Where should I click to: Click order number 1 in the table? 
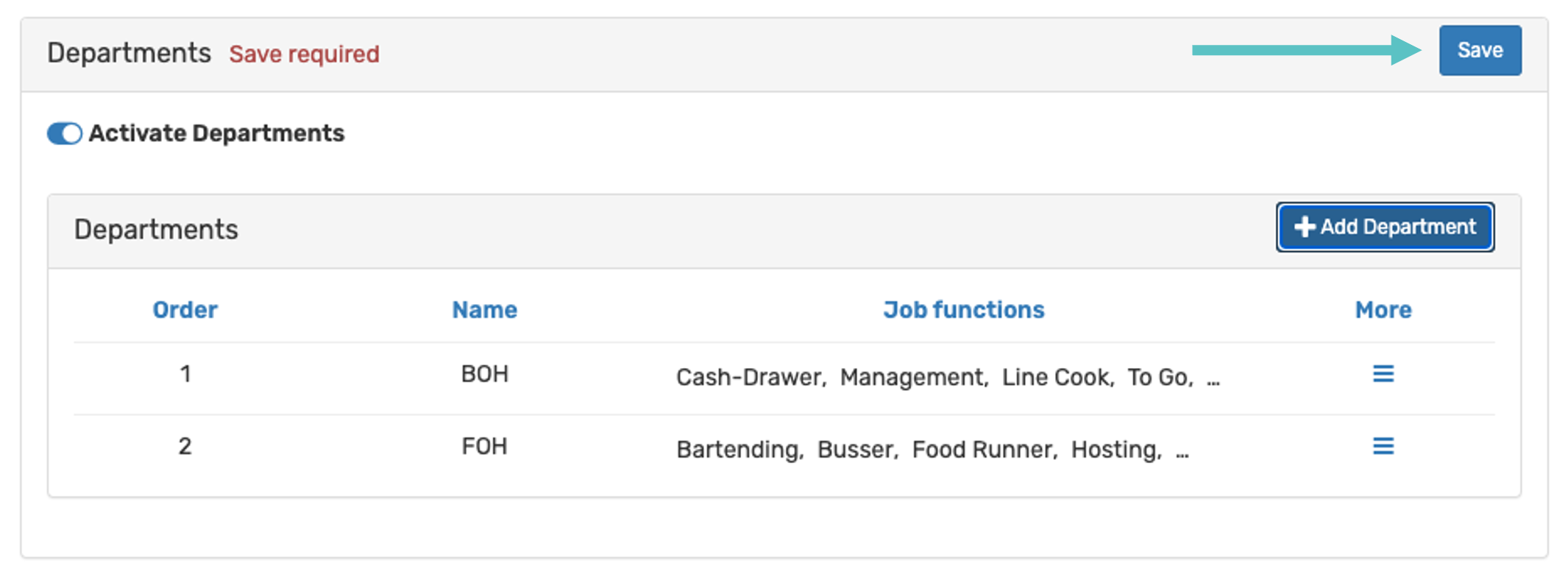pos(185,374)
